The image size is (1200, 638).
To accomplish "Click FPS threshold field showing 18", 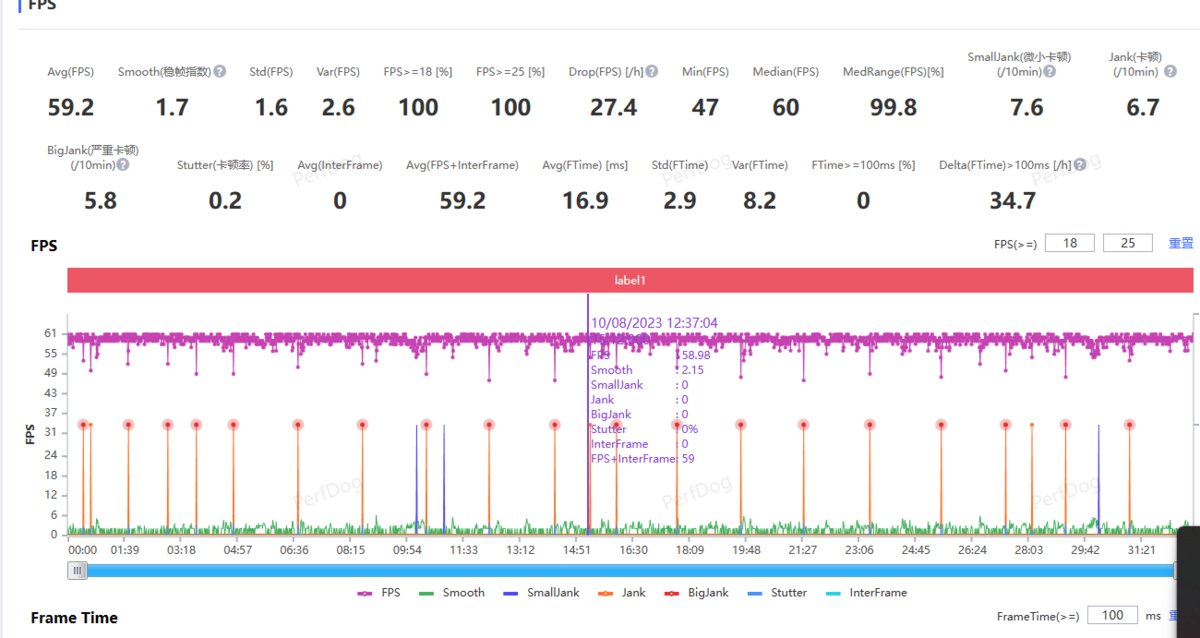I will pos(1070,243).
